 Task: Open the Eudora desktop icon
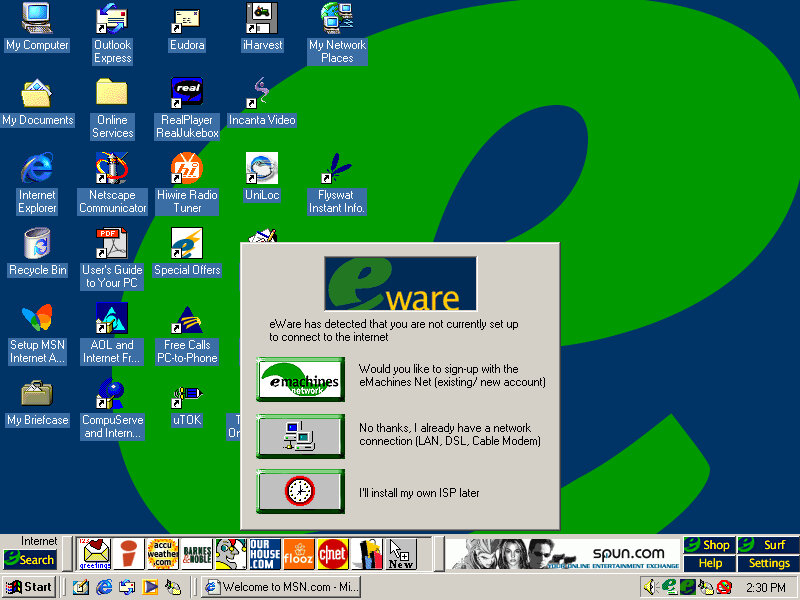coord(187,20)
